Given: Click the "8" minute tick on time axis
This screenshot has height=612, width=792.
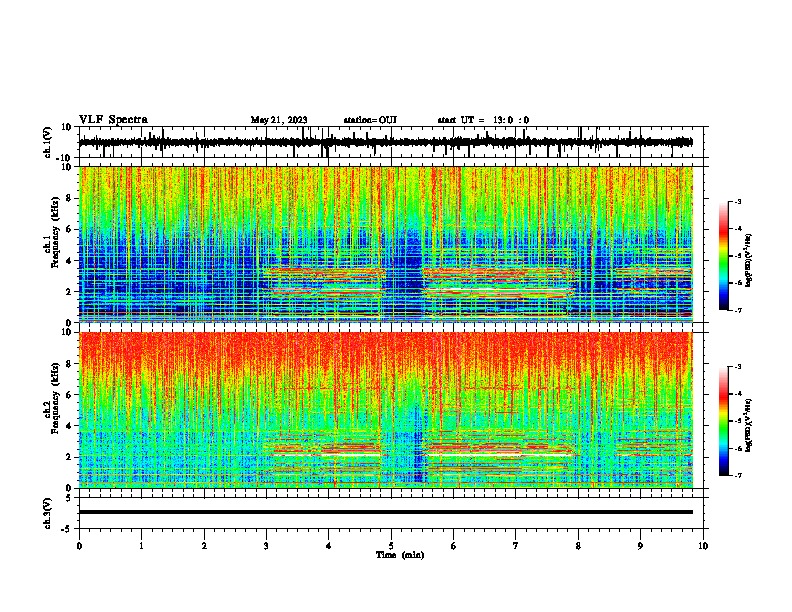Looking at the screenshot, I should click(x=578, y=546).
